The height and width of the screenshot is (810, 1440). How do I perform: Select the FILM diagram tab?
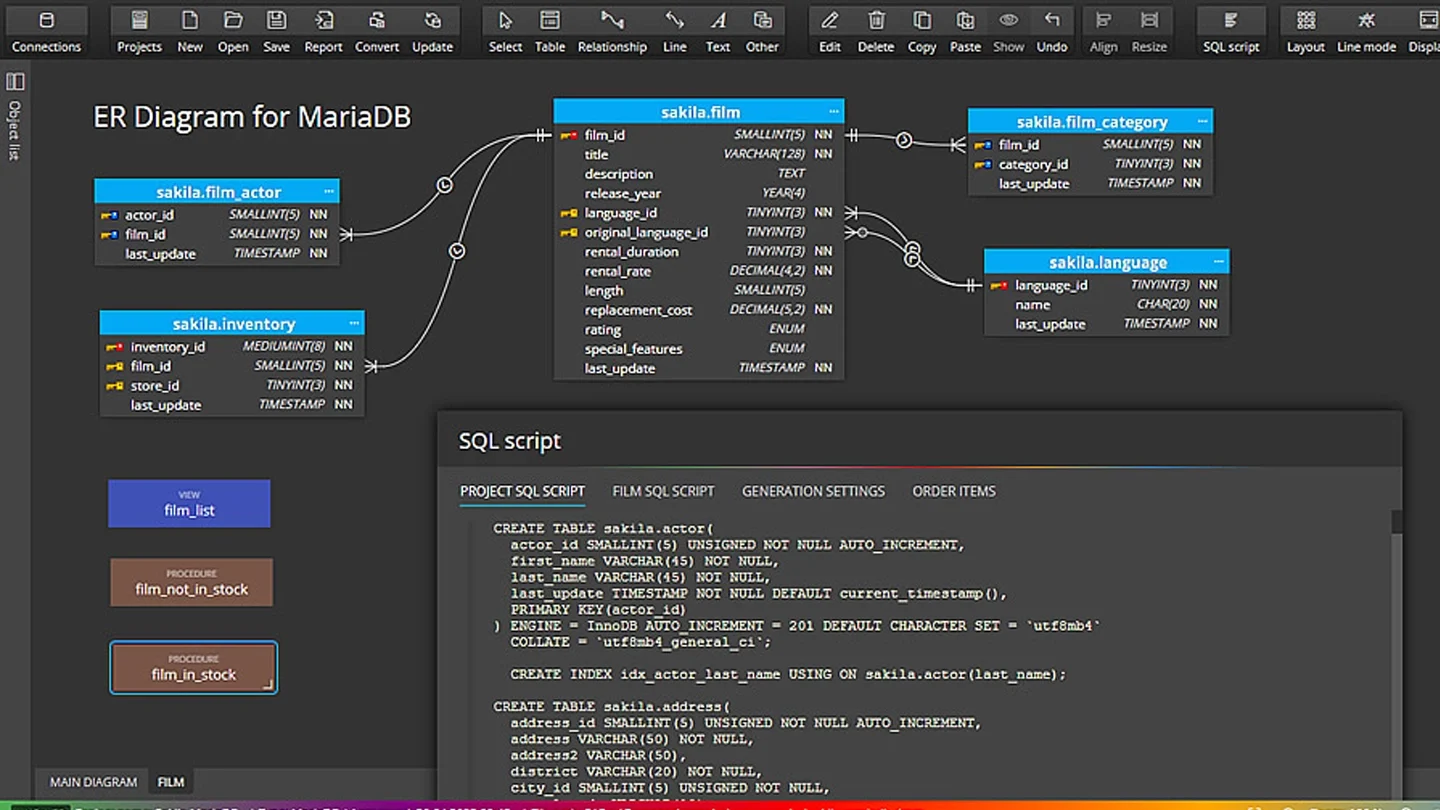coord(171,782)
